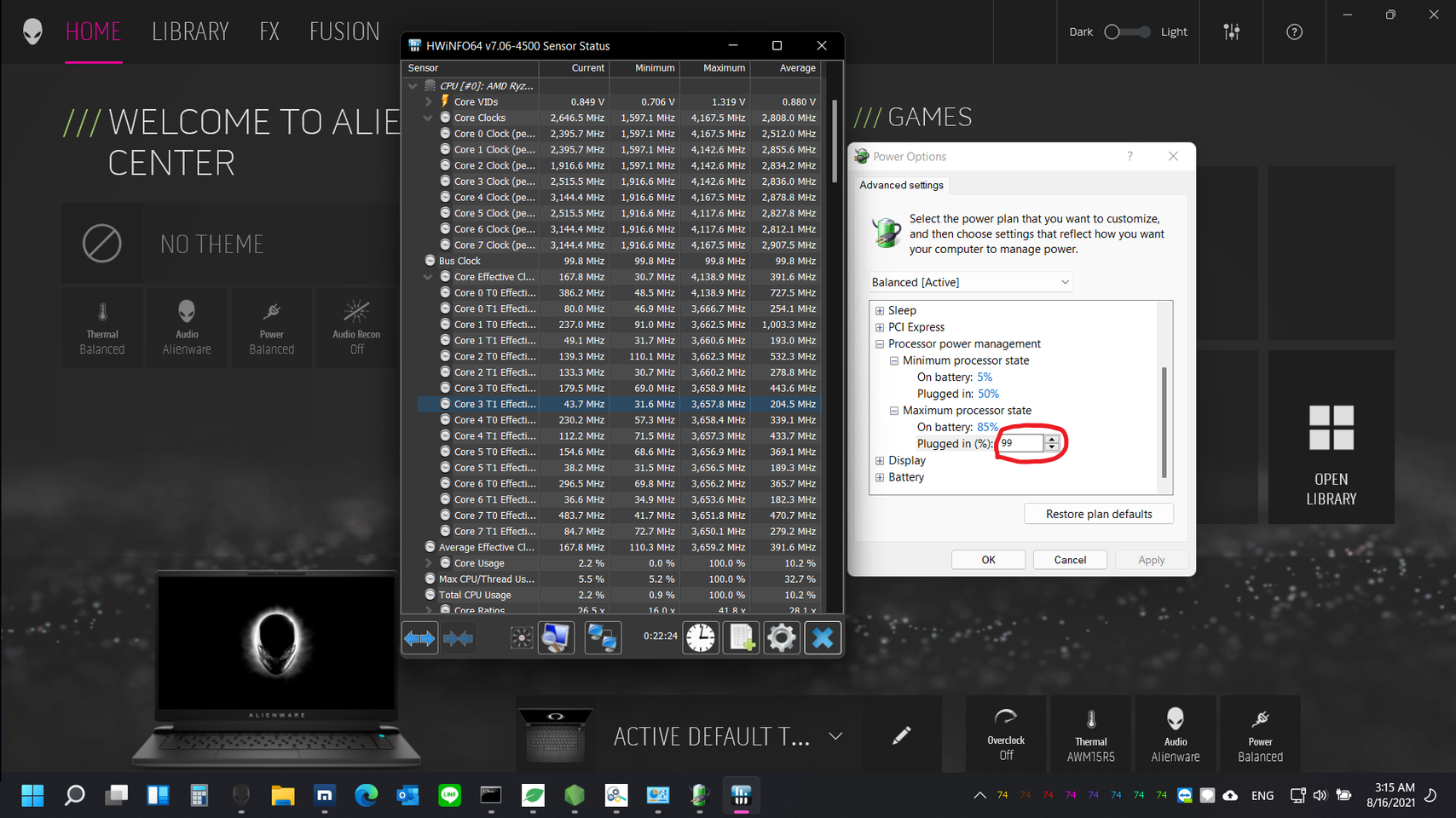Click maximum state On battery 85% value

pos(987,427)
